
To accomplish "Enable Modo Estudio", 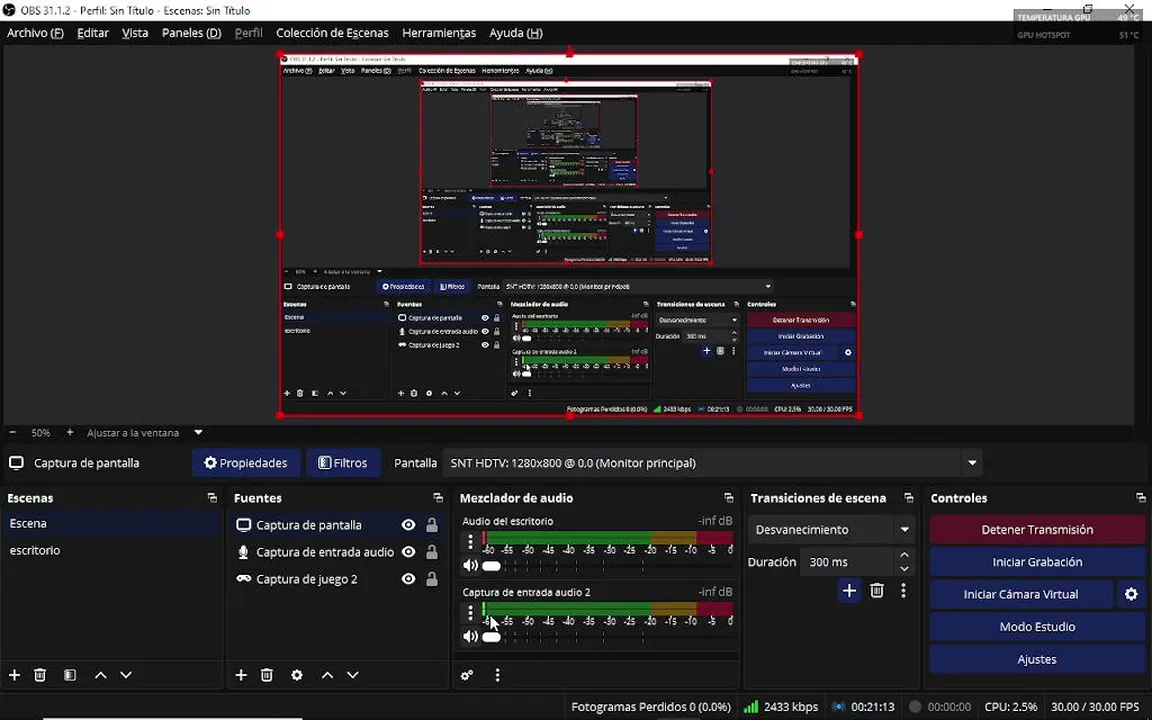I will 1037,627.
